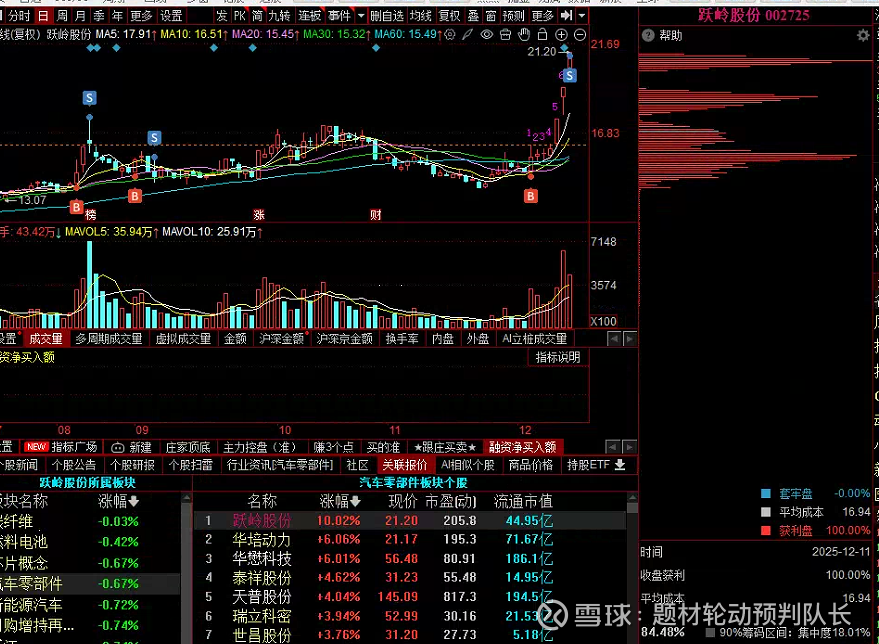Screen dimensions: 879x644
Task: Open the chip distribution panel gear settings
Action: (x=863, y=35)
